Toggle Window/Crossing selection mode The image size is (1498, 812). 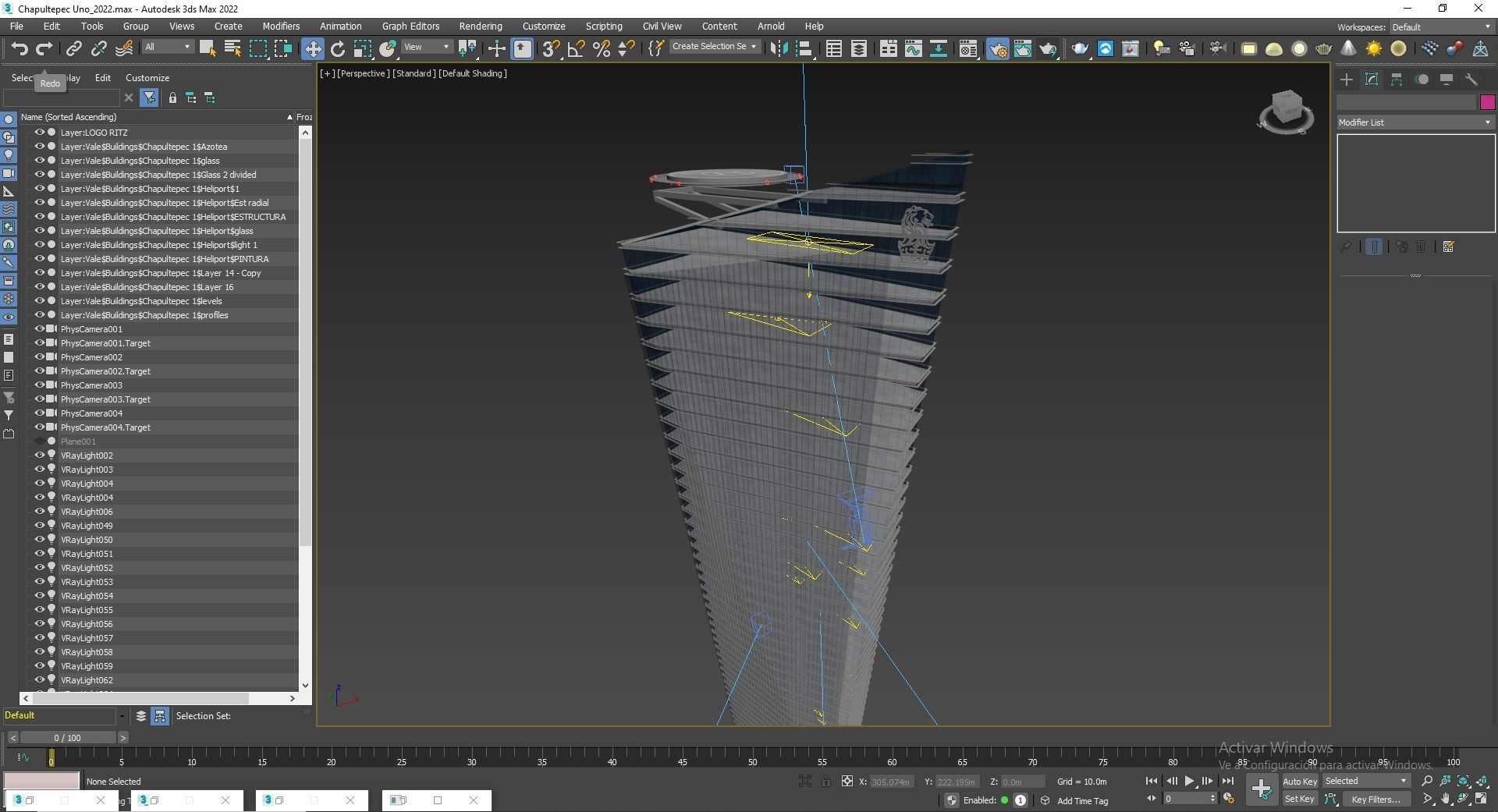coord(282,48)
